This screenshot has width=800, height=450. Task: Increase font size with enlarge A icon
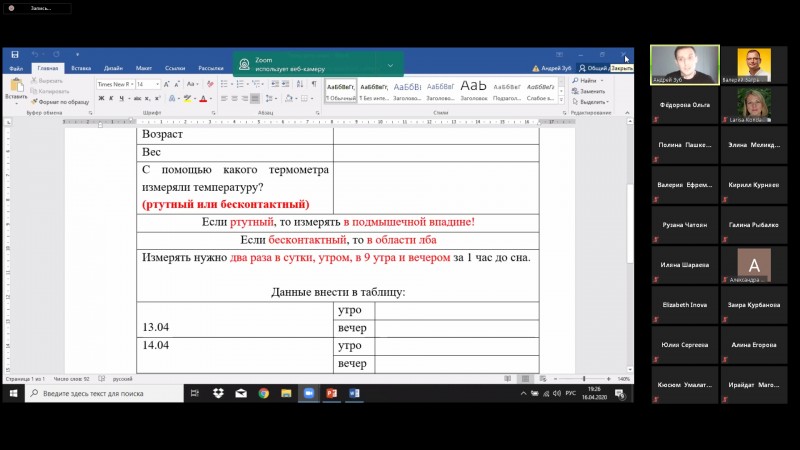pyautogui.click(x=166, y=84)
